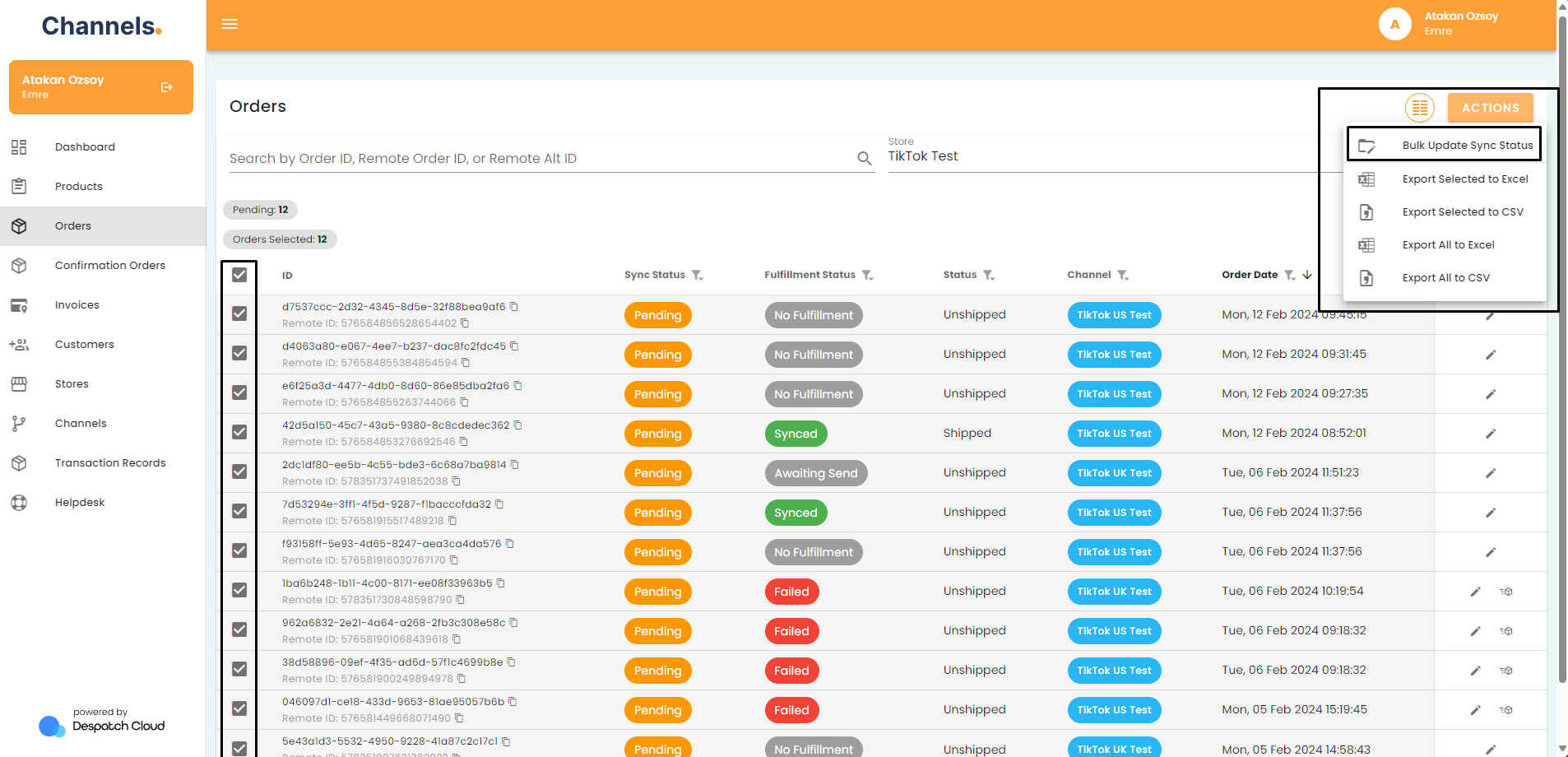Choose Export Selected to CSV
The image size is (1568, 757).
click(1445, 212)
